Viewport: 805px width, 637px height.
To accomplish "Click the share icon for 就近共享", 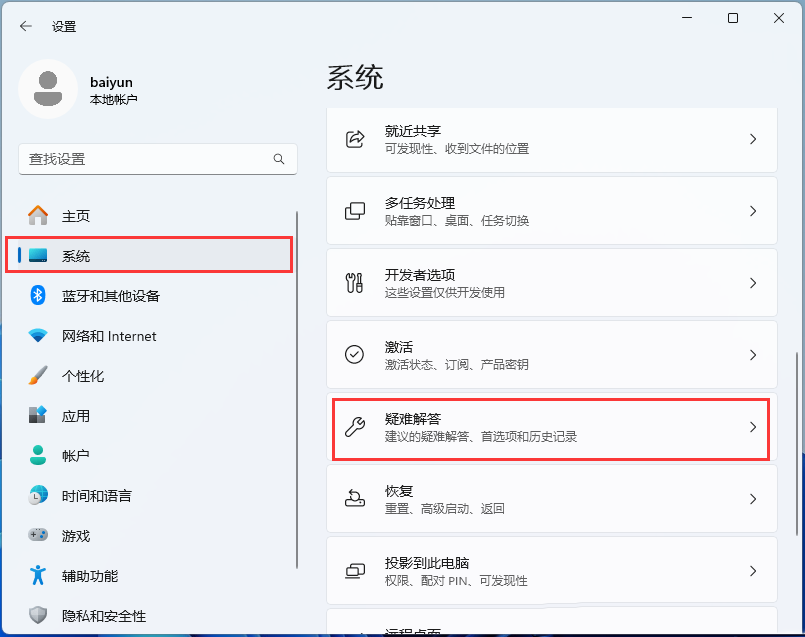I will [355, 139].
